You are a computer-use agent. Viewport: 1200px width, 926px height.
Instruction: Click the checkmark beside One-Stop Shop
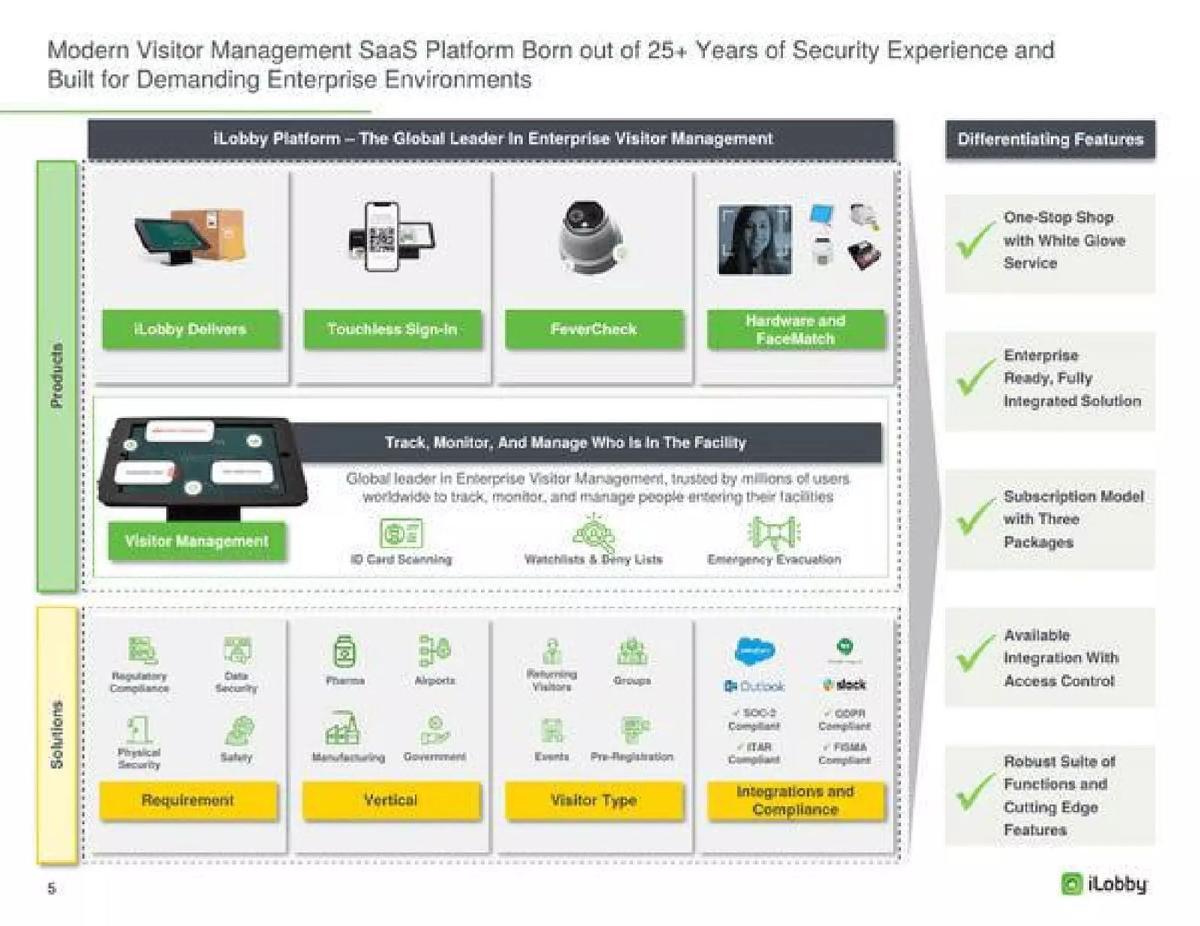click(976, 240)
